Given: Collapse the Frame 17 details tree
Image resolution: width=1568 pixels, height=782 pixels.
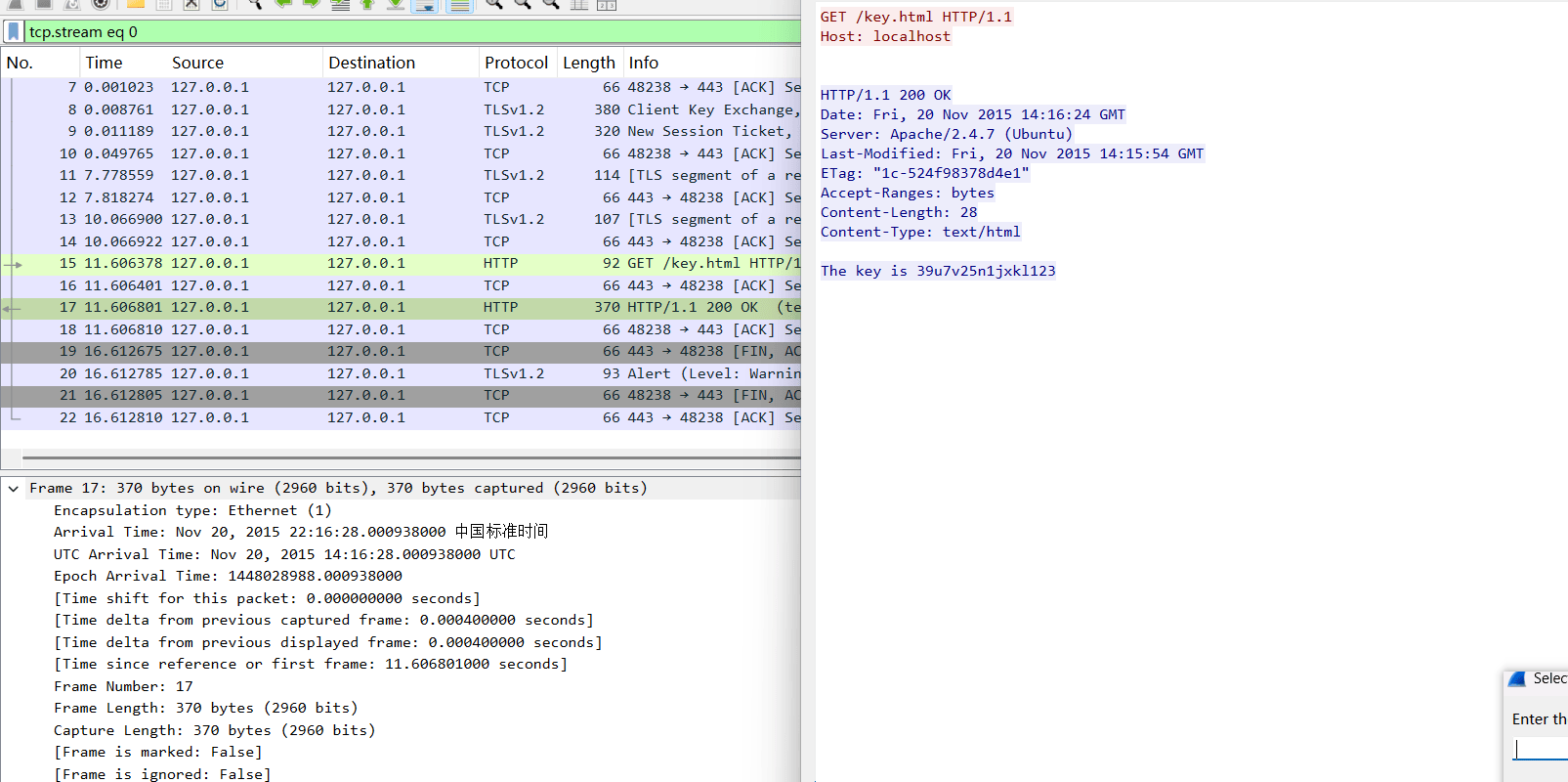Looking at the screenshot, I should click(14, 489).
